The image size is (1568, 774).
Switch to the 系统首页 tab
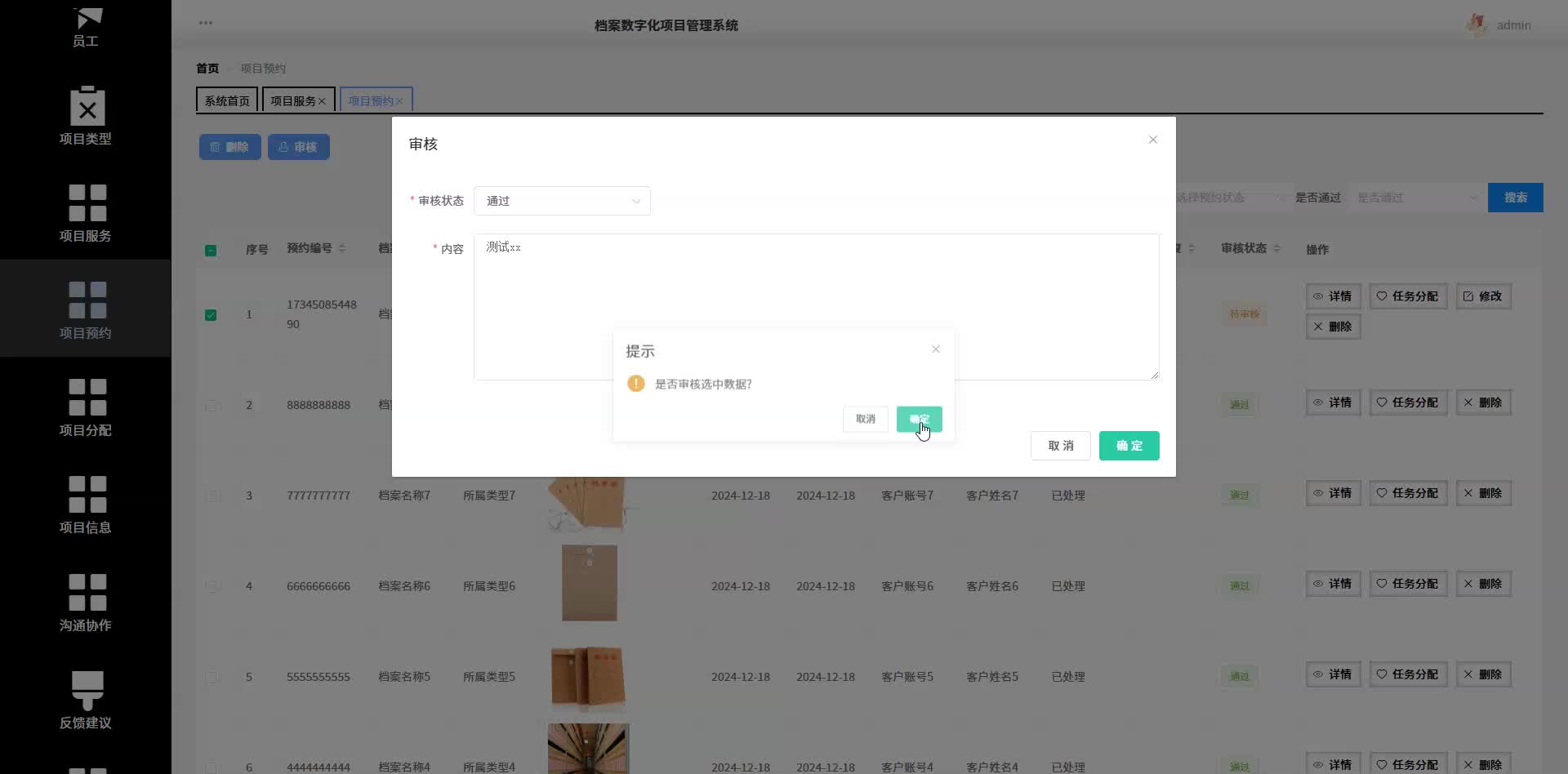click(x=227, y=100)
